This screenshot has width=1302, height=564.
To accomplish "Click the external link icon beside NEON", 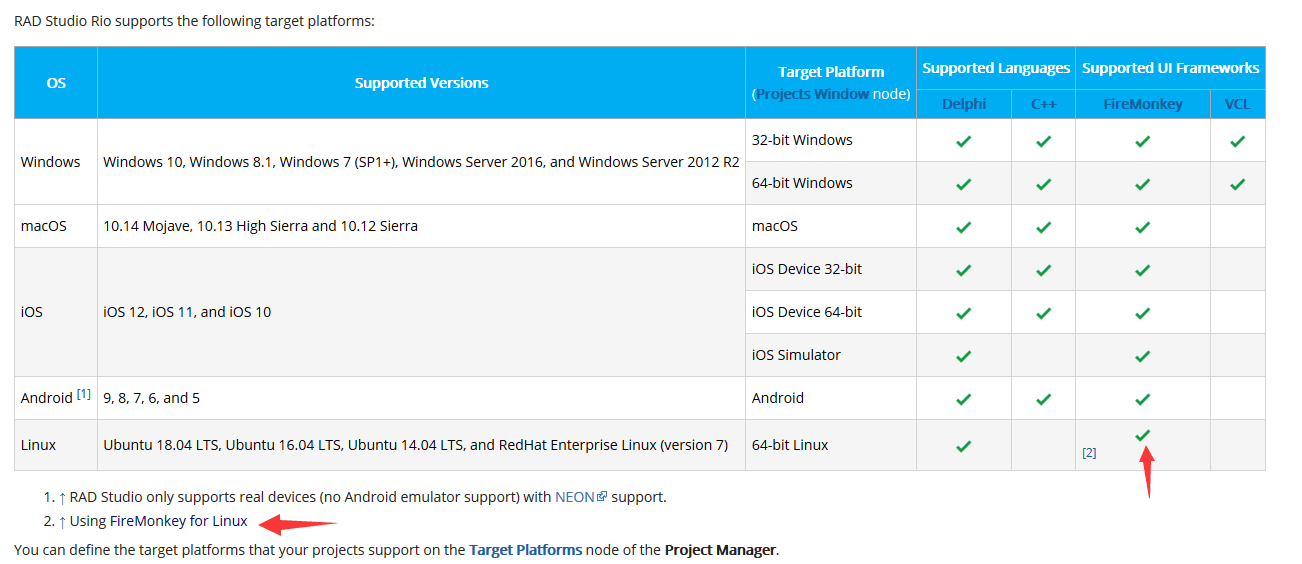I will click(x=602, y=497).
